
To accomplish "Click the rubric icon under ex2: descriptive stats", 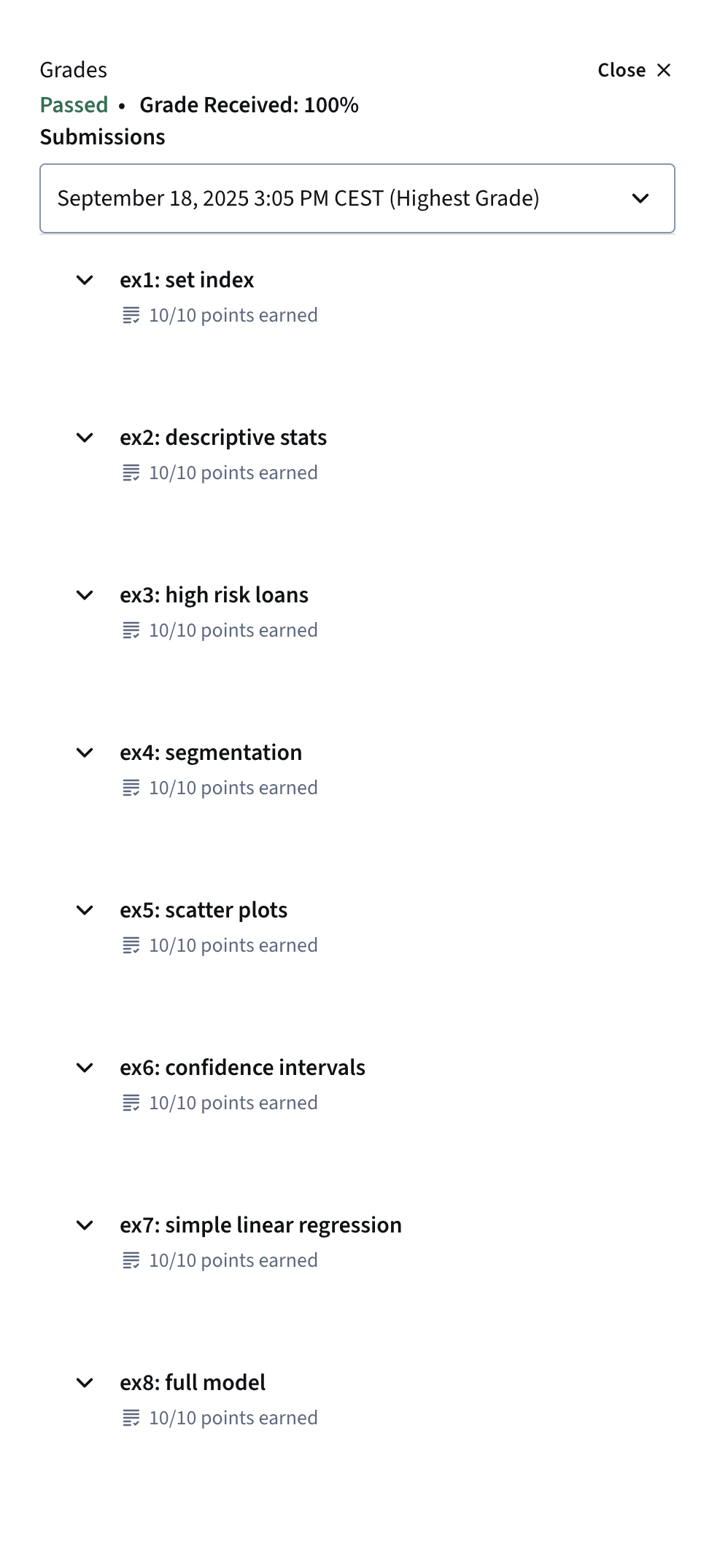I will coord(131,473).
